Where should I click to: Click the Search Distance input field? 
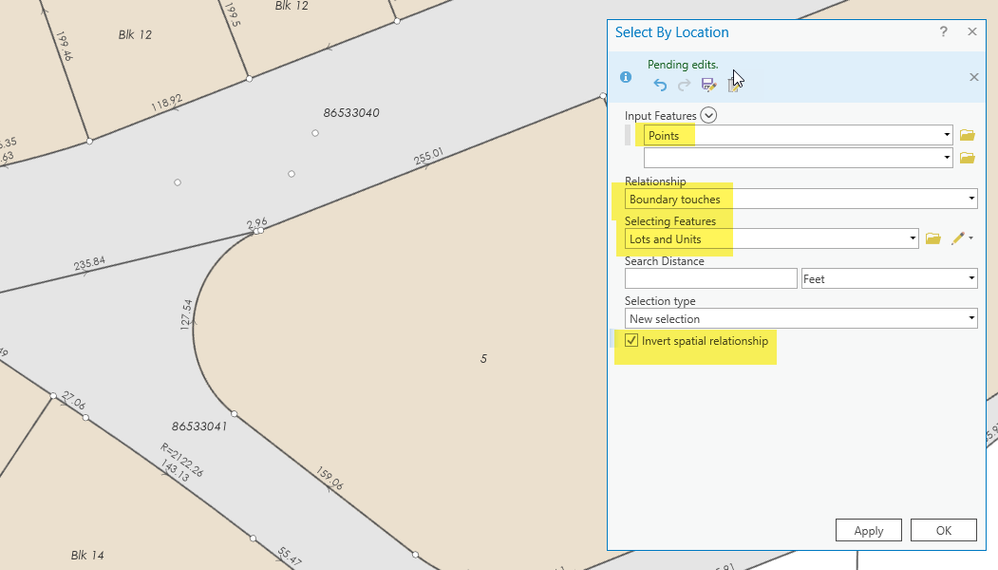[710, 279]
